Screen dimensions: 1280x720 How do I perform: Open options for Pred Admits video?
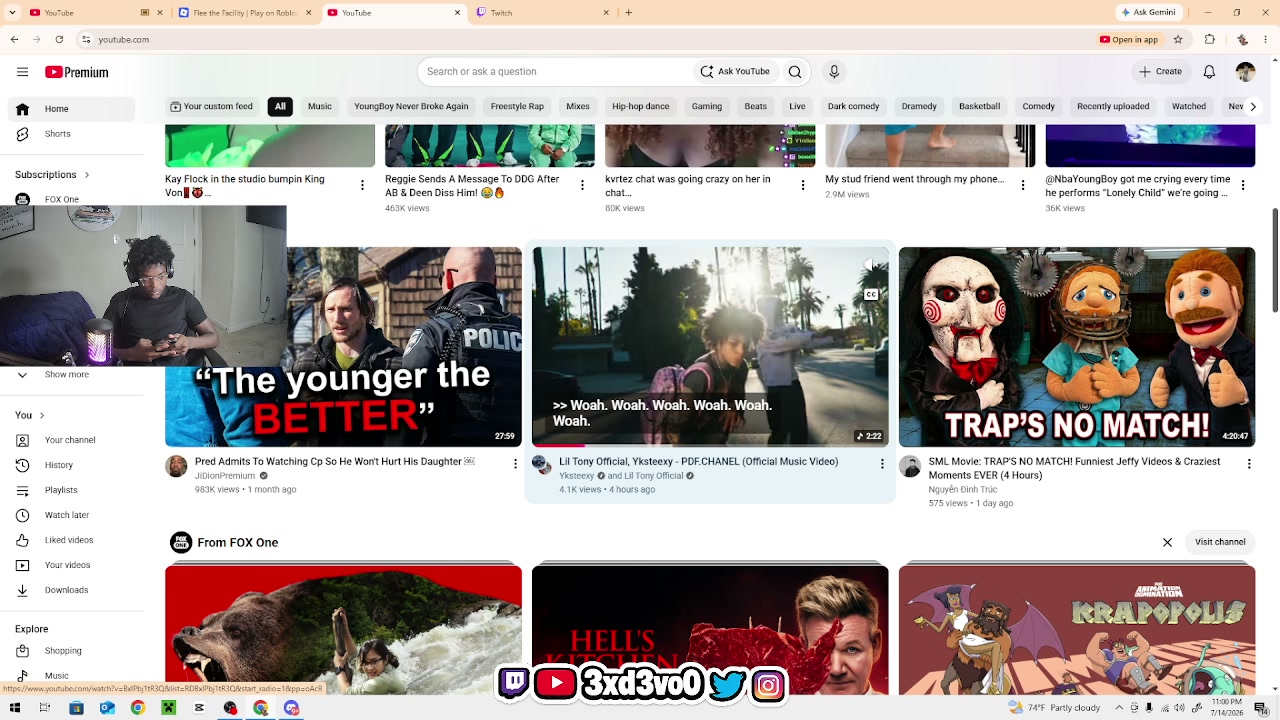515,464
